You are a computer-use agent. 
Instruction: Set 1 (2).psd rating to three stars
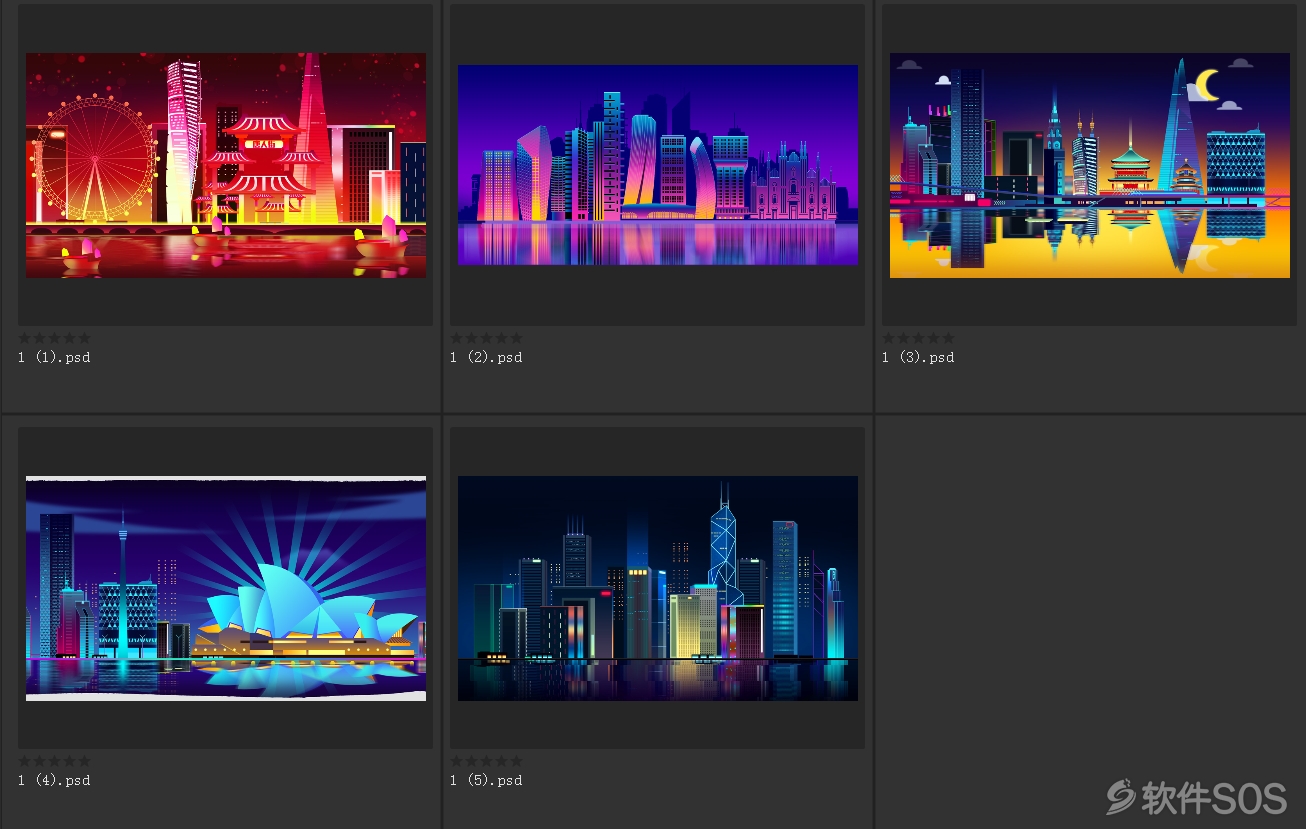pyautogui.click(x=487, y=338)
